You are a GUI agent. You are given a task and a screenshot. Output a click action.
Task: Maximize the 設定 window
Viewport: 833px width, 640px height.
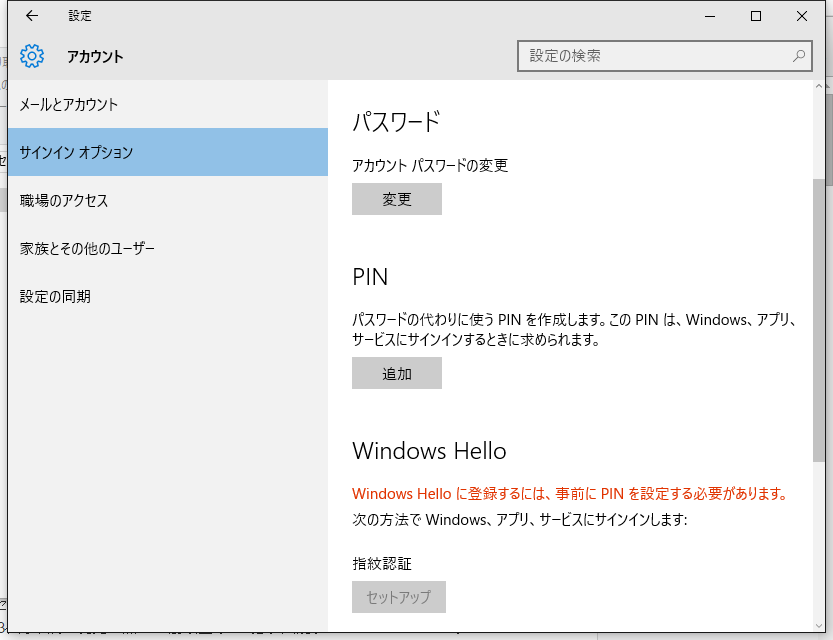pyautogui.click(x=755, y=16)
